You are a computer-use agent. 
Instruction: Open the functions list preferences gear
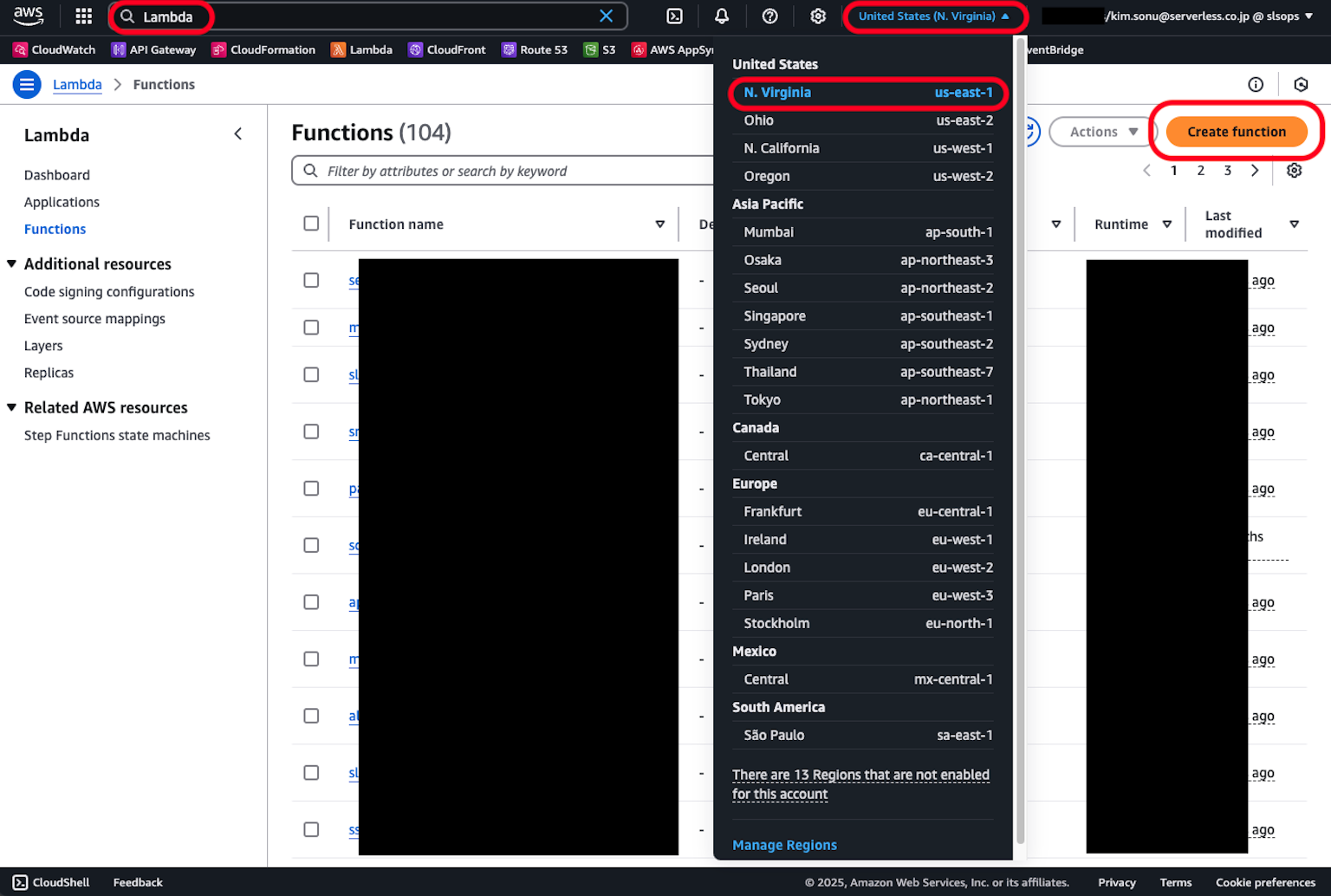[x=1294, y=170]
